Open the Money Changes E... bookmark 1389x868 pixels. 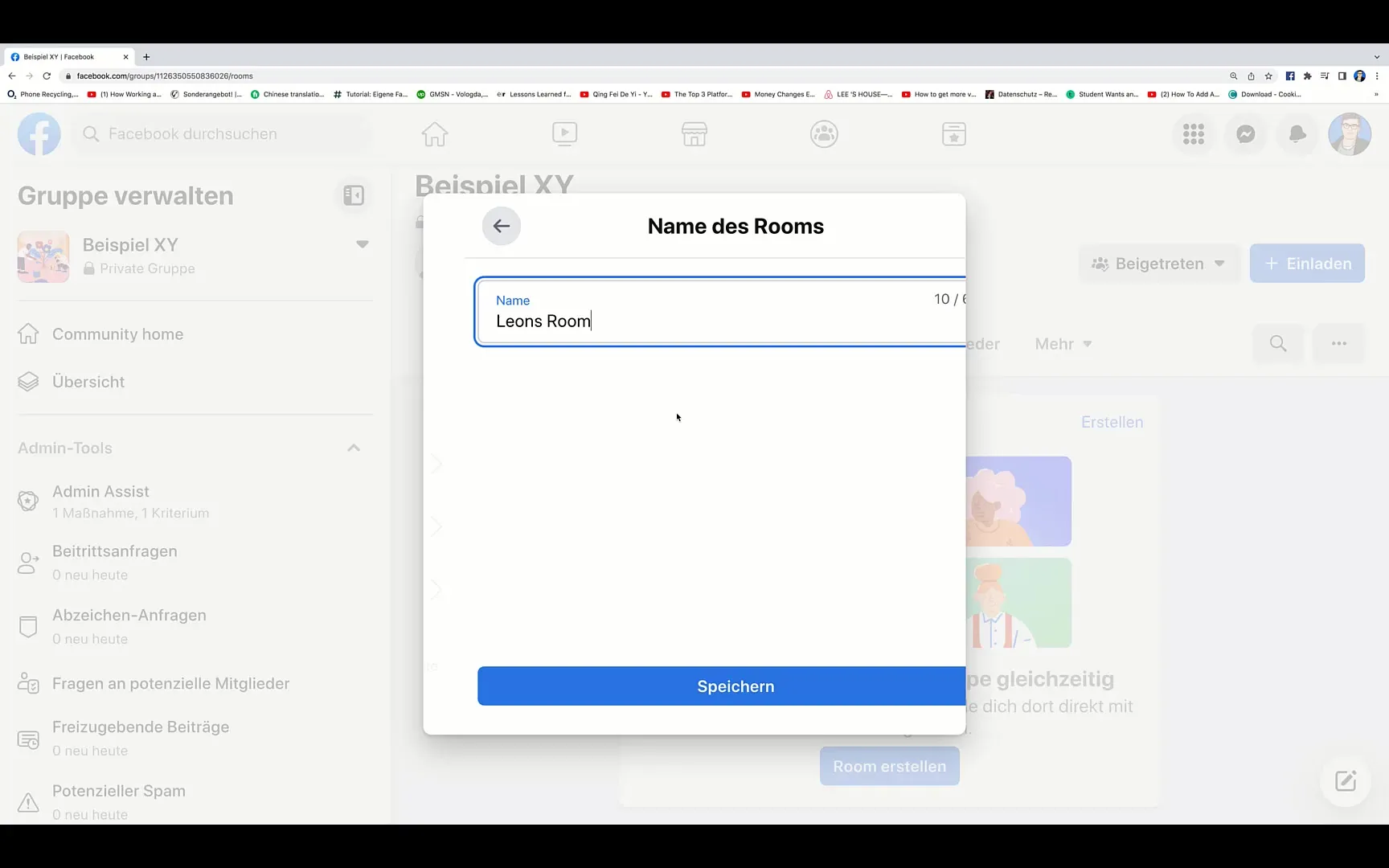[778, 94]
